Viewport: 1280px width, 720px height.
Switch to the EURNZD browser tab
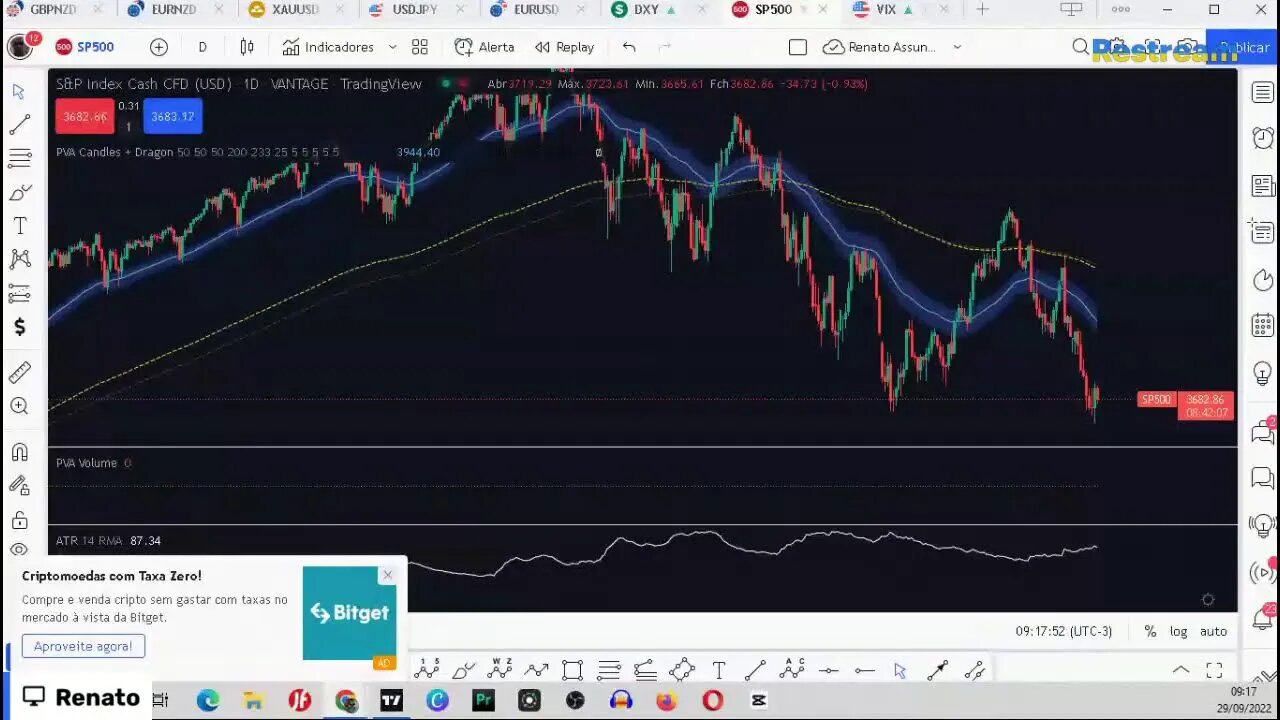(174, 9)
